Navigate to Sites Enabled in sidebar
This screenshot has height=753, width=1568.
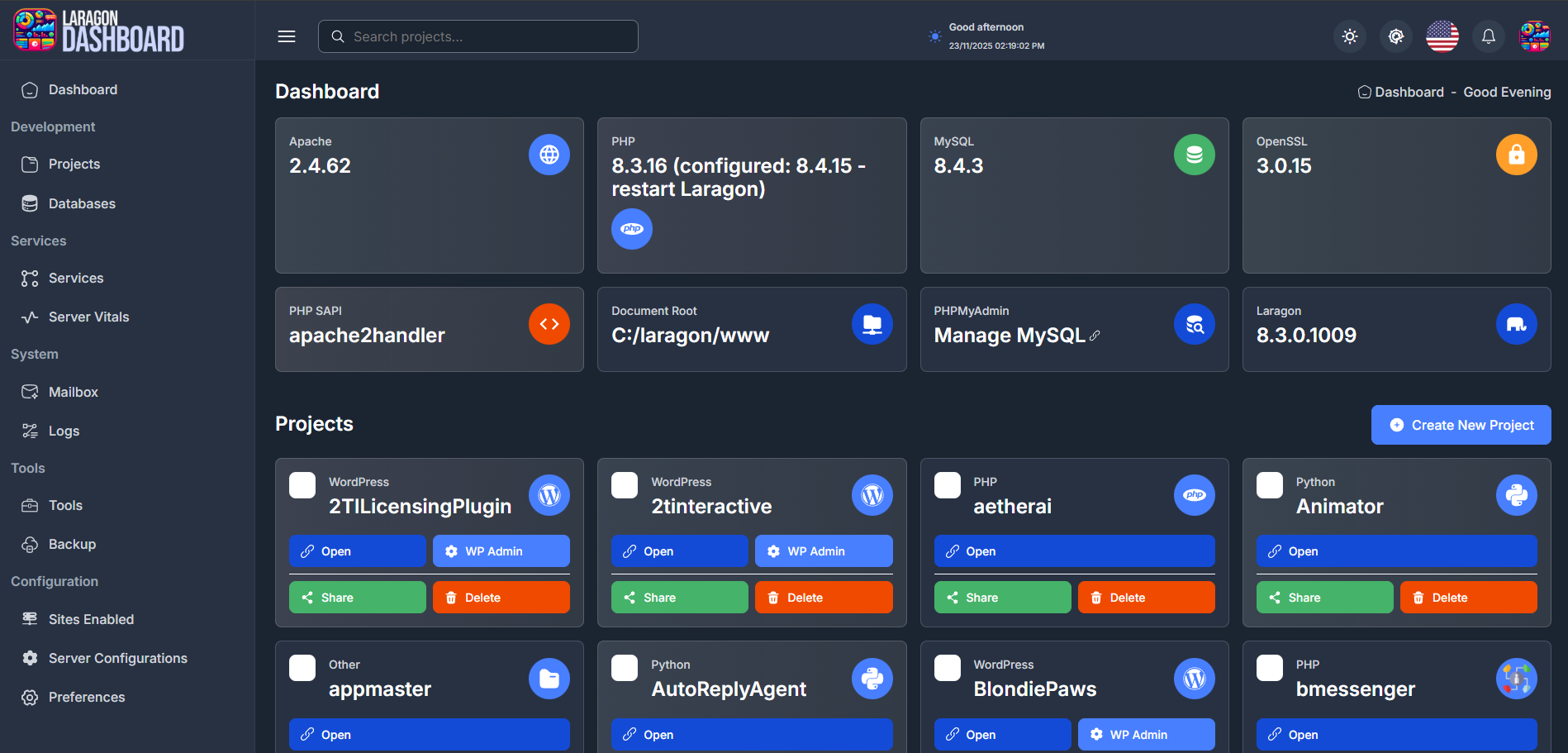91,618
